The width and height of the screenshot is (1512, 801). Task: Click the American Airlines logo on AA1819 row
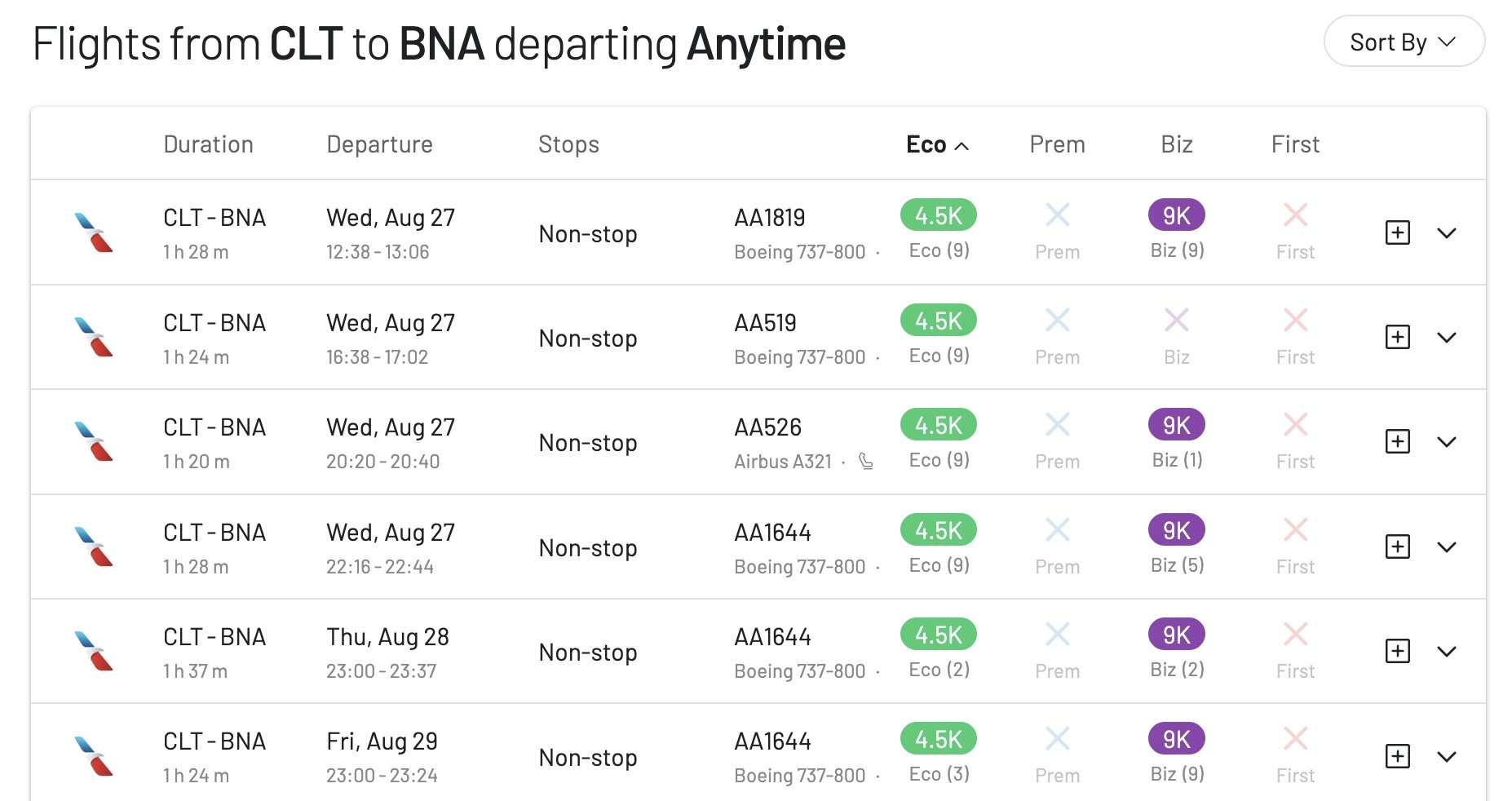tap(94, 232)
